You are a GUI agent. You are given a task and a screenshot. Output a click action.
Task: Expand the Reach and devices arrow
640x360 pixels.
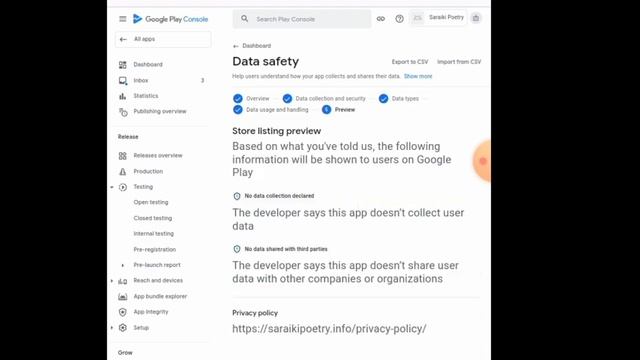click(x=112, y=281)
